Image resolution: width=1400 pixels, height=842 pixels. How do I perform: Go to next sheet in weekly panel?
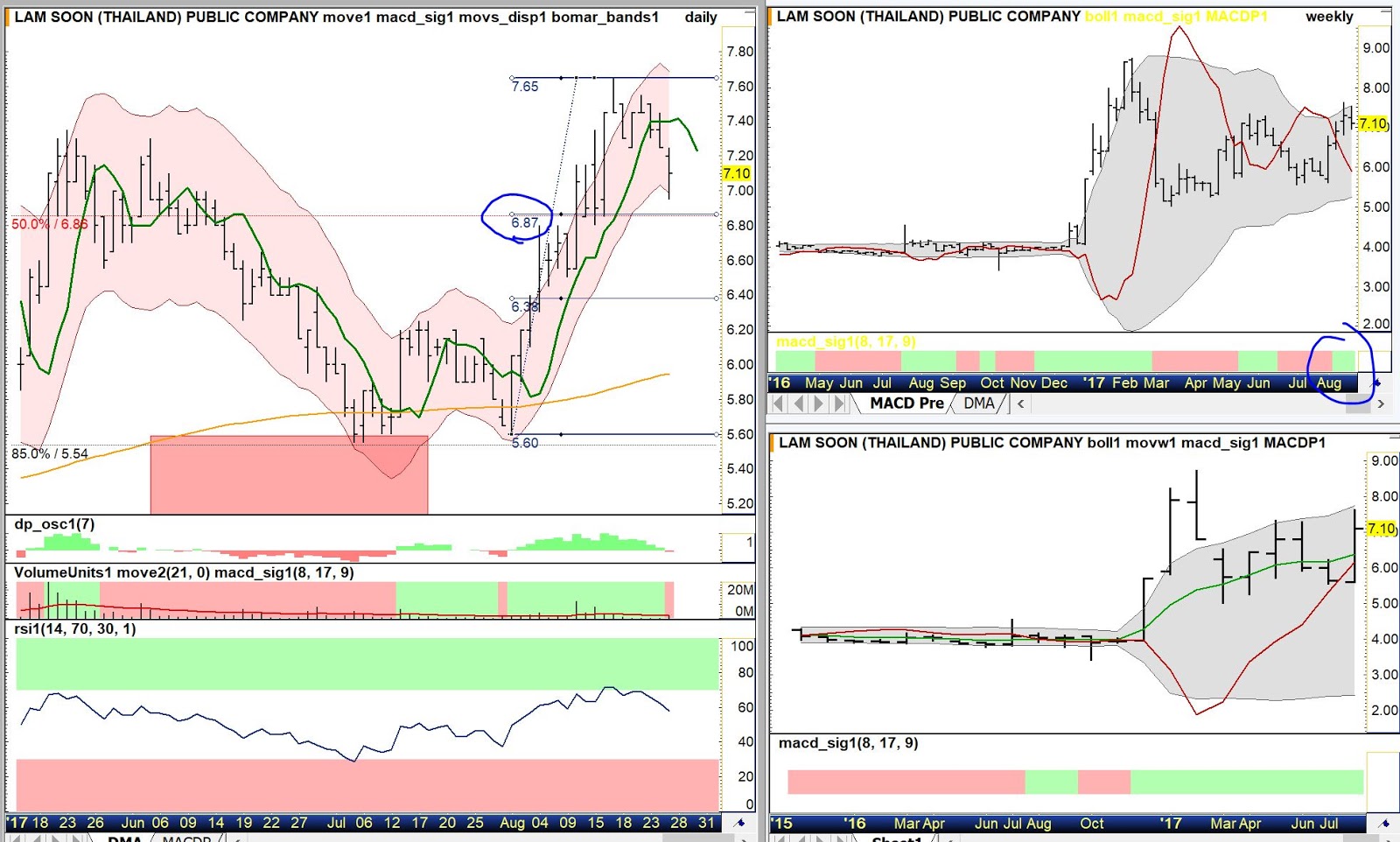tap(819, 403)
